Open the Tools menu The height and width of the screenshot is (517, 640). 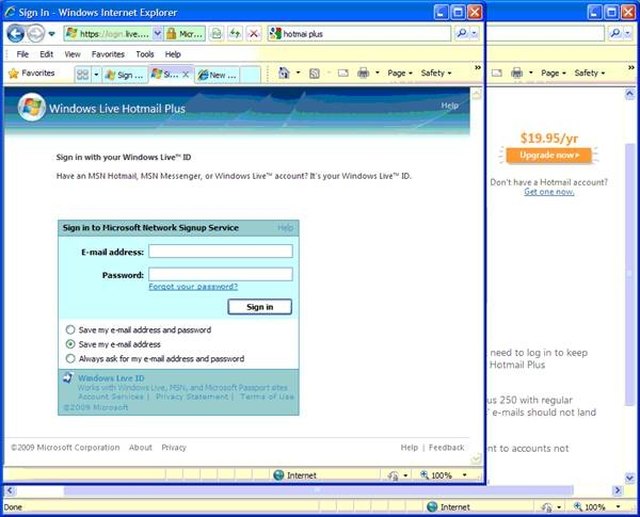pos(145,54)
